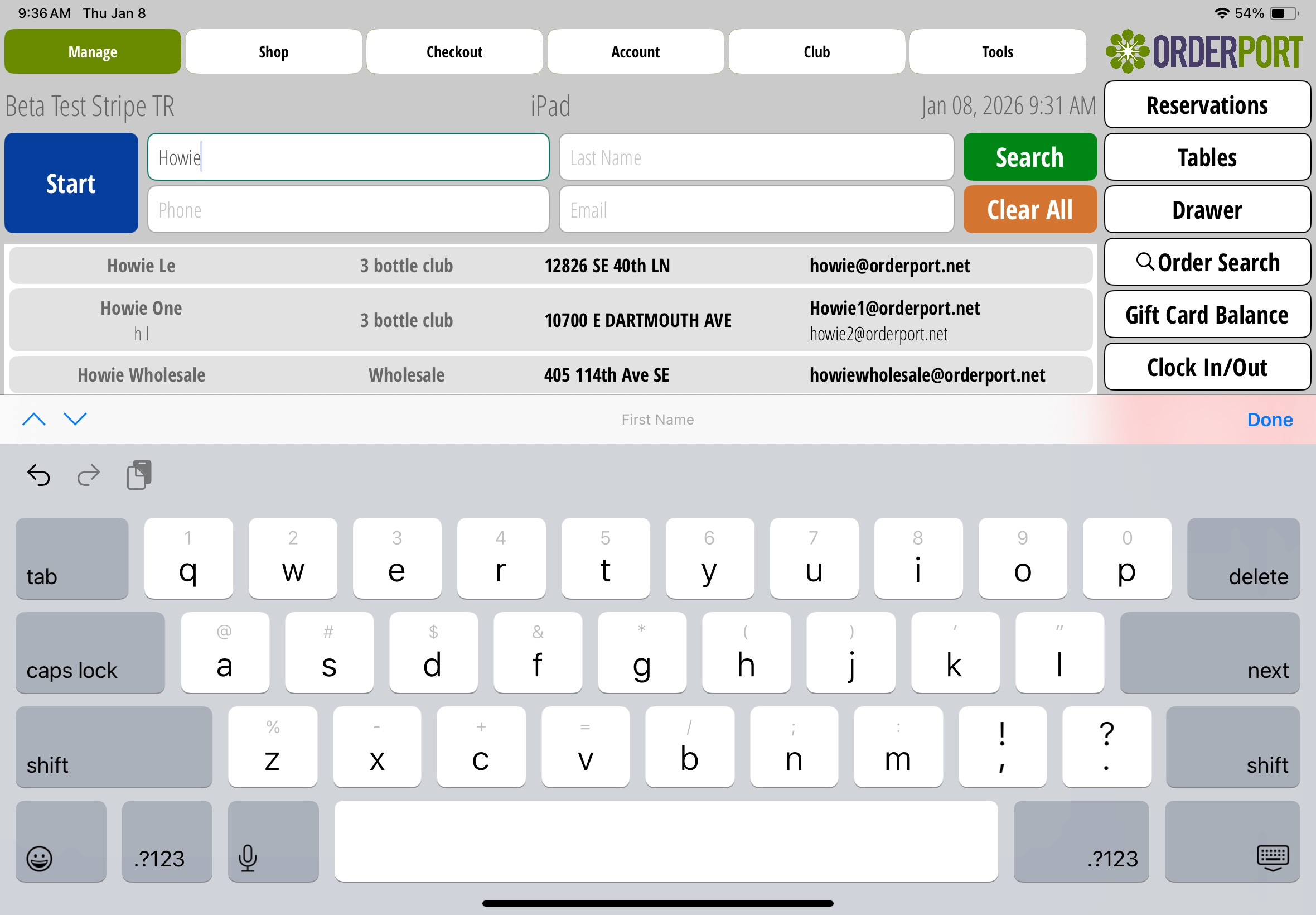1316x915 pixels.
Task: Switch to the Tools tab
Action: point(997,51)
